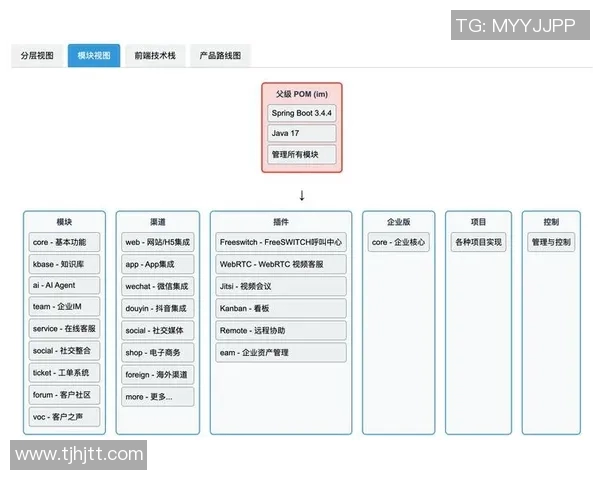Select WebRTC - WebRTC 视频客服 plugin

pos(281,264)
